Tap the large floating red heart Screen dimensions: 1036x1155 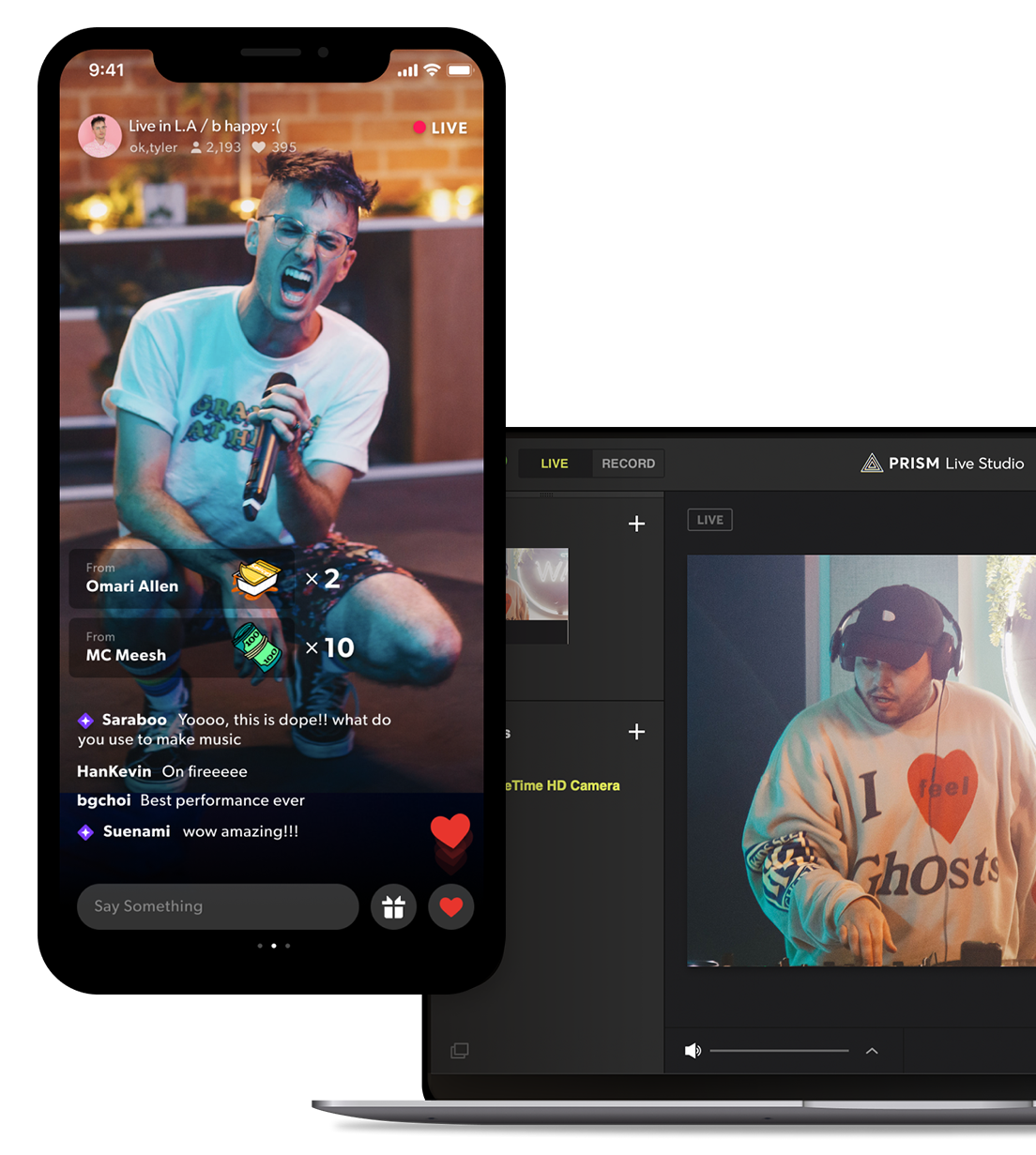[450, 831]
